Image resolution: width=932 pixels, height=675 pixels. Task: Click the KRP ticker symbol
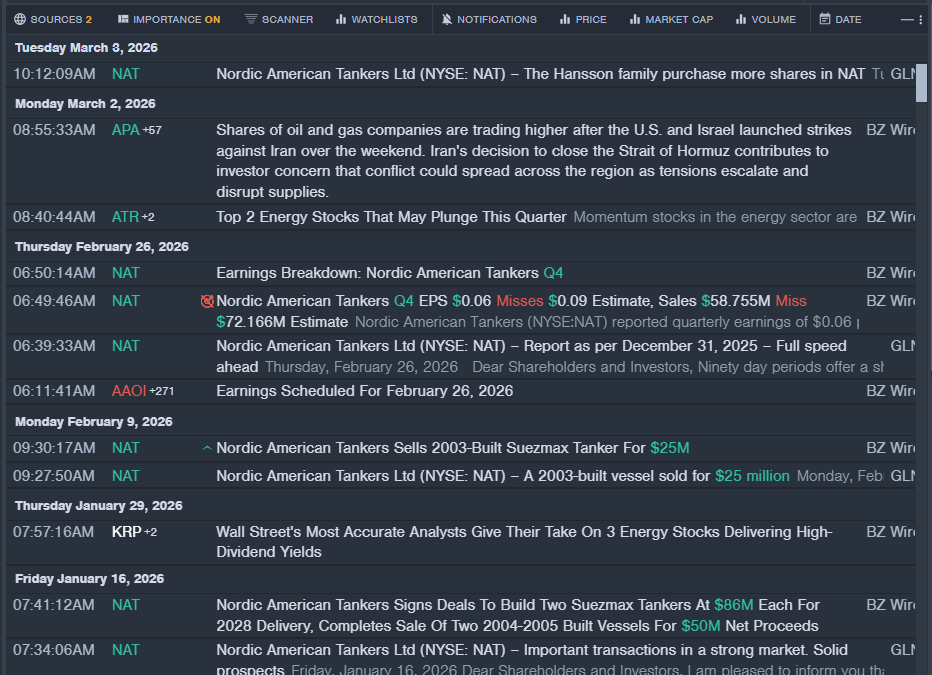point(126,532)
